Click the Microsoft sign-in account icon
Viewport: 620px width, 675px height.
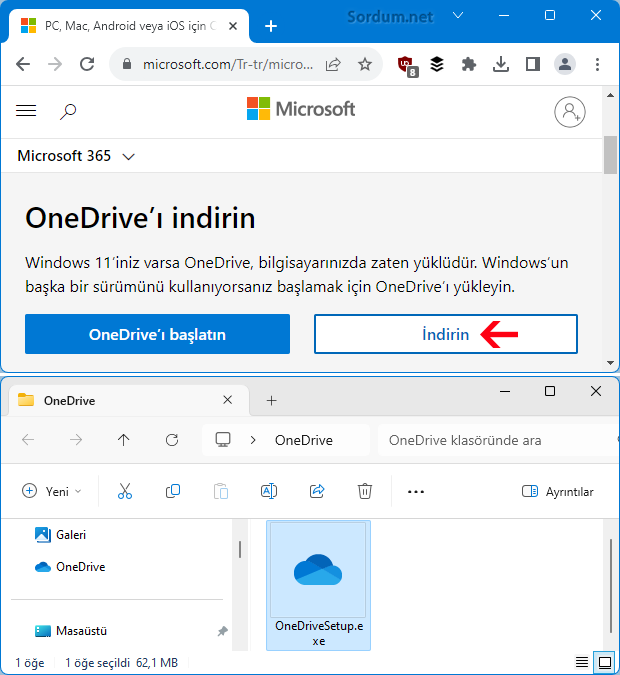(570, 111)
